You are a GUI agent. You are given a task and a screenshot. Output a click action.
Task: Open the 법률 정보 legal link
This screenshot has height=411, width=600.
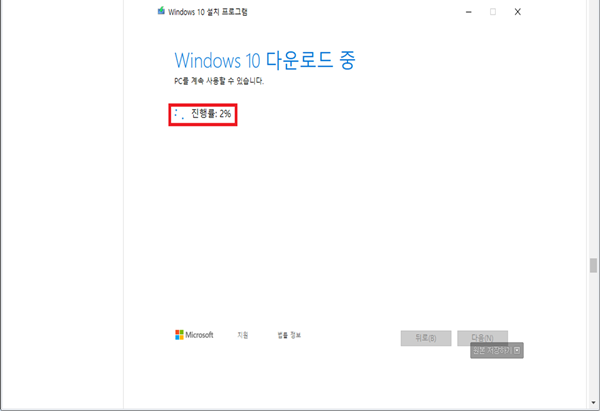(x=289, y=335)
